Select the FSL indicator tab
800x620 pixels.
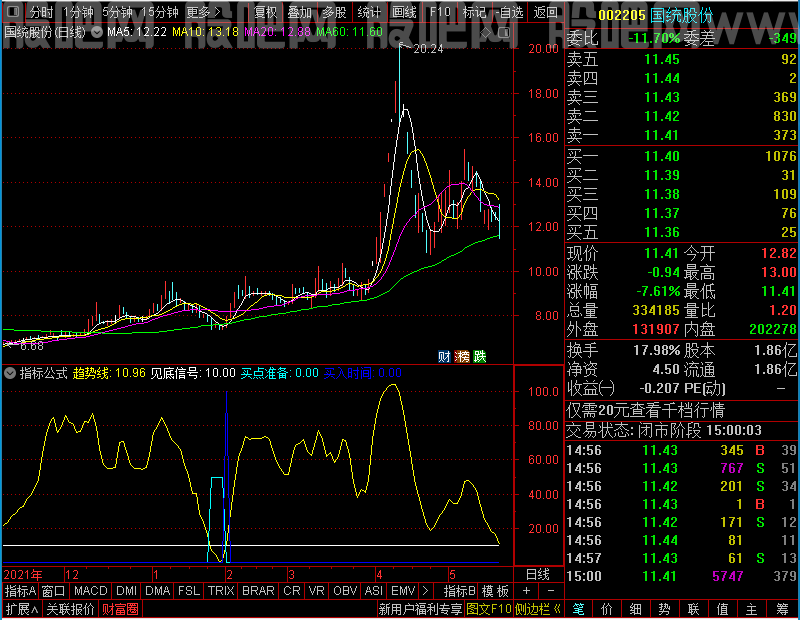click(189, 591)
